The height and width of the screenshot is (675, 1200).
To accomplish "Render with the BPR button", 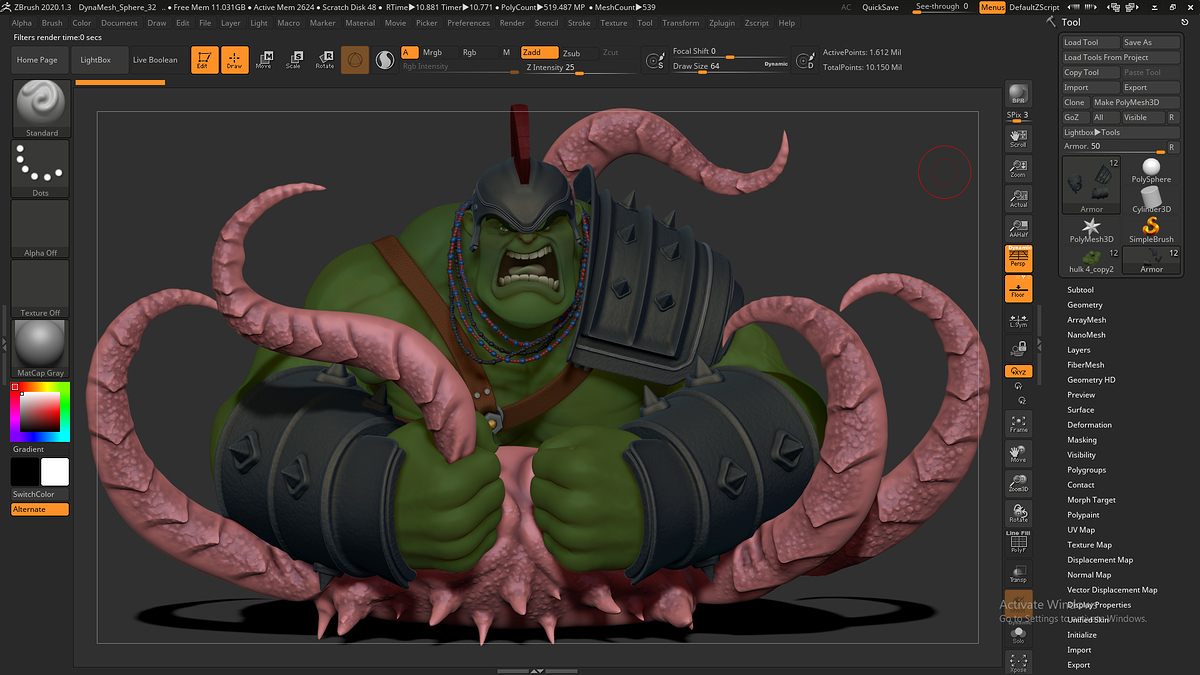I will [1018, 94].
